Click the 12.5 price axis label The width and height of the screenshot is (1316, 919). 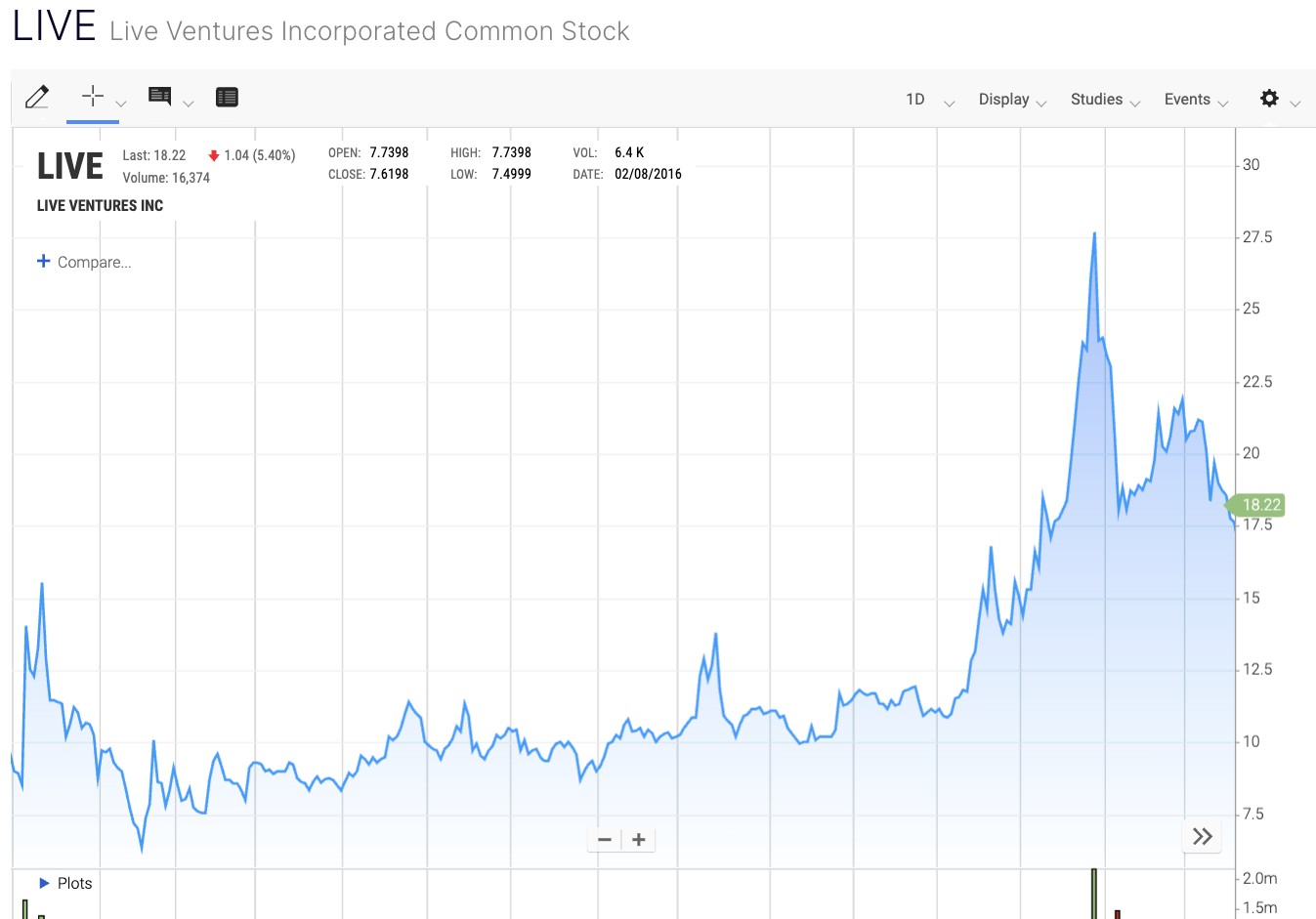coord(1256,669)
